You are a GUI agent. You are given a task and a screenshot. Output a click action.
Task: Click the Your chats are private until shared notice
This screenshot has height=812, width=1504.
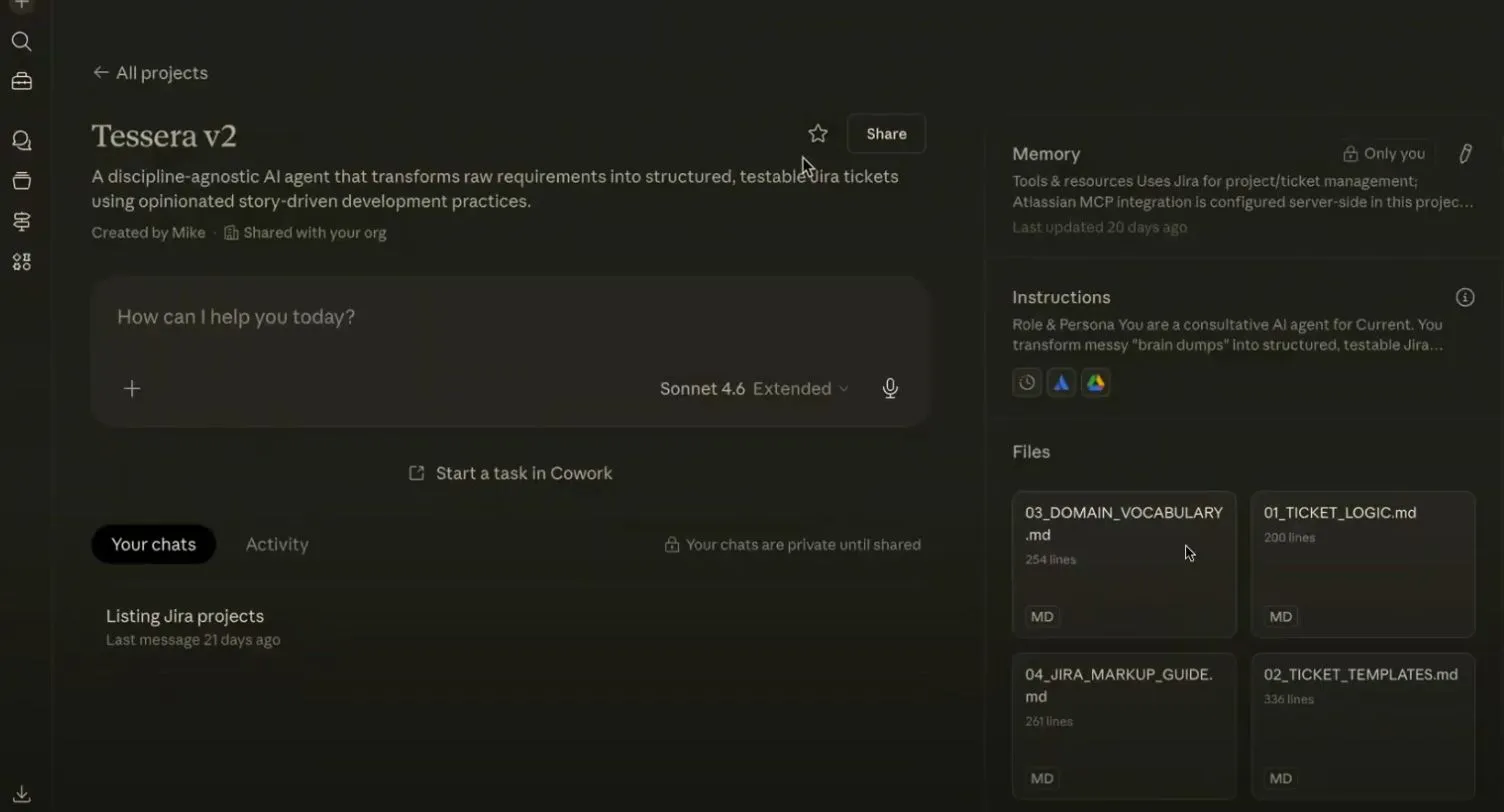coord(793,545)
